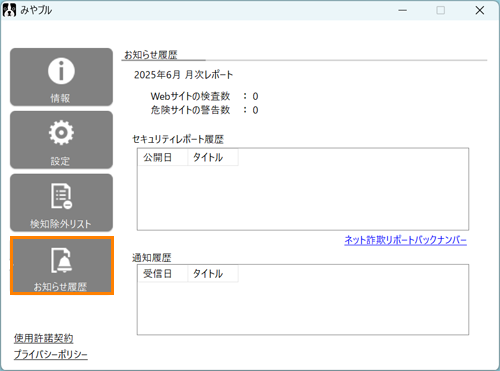This screenshot has height=371, width=500.
Task: Close the みやブル window
Action: click(480, 10)
